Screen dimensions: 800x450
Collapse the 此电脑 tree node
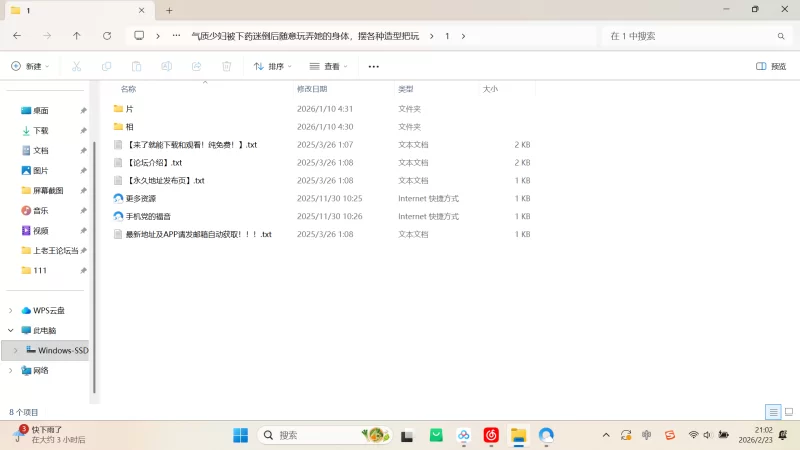coord(11,330)
